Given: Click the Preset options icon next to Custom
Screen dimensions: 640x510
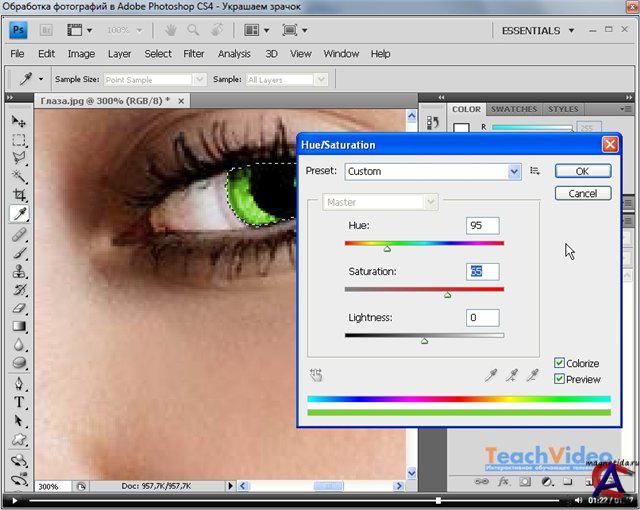Looking at the screenshot, I should click(535, 171).
